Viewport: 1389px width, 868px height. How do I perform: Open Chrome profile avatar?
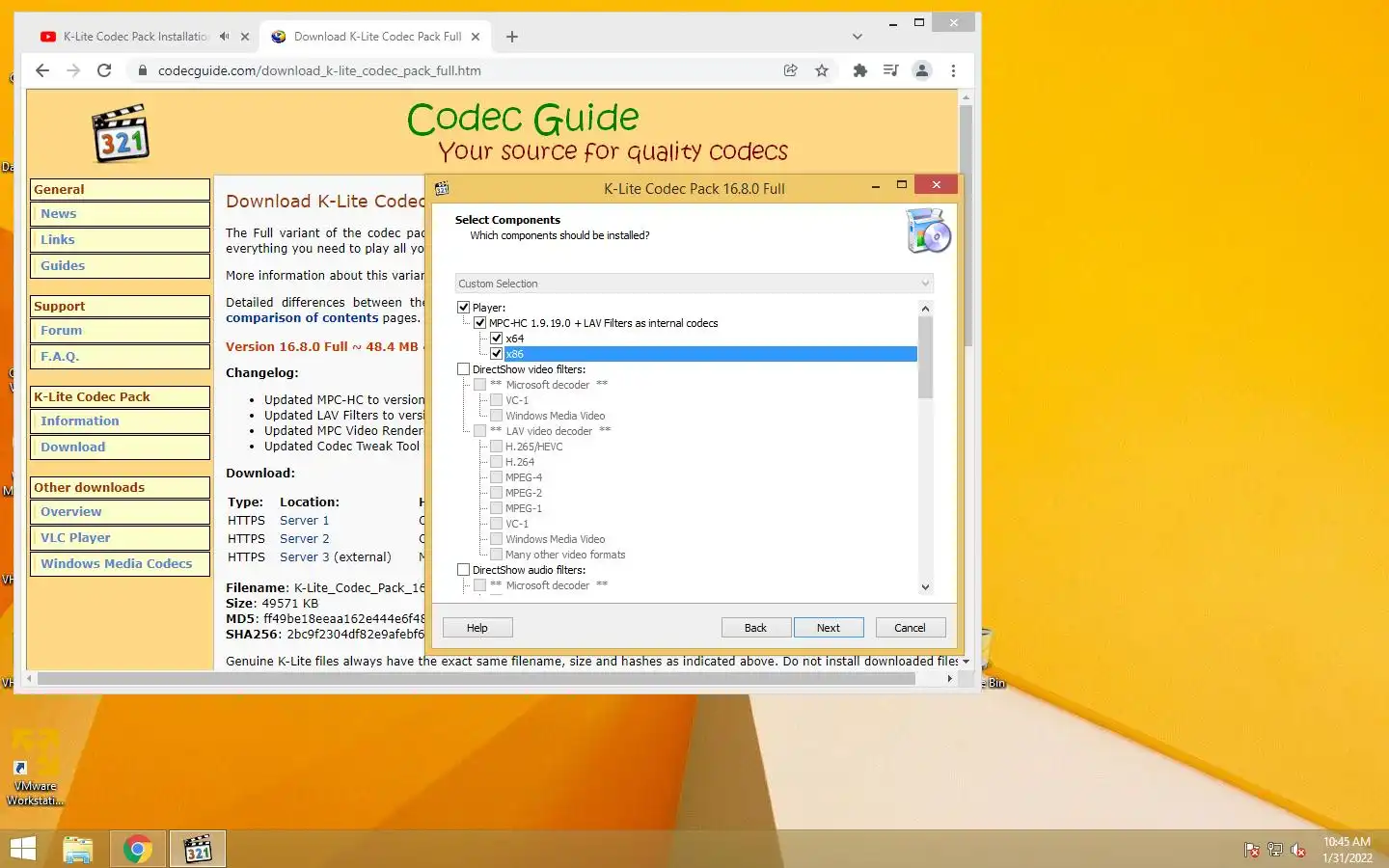(x=922, y=70)
